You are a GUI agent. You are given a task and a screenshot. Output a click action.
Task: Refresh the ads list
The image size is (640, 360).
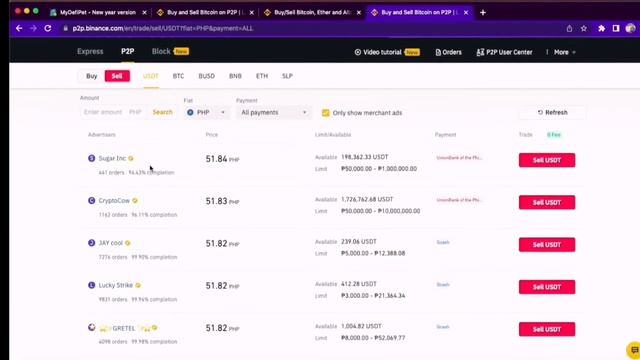tap(553, 112)
